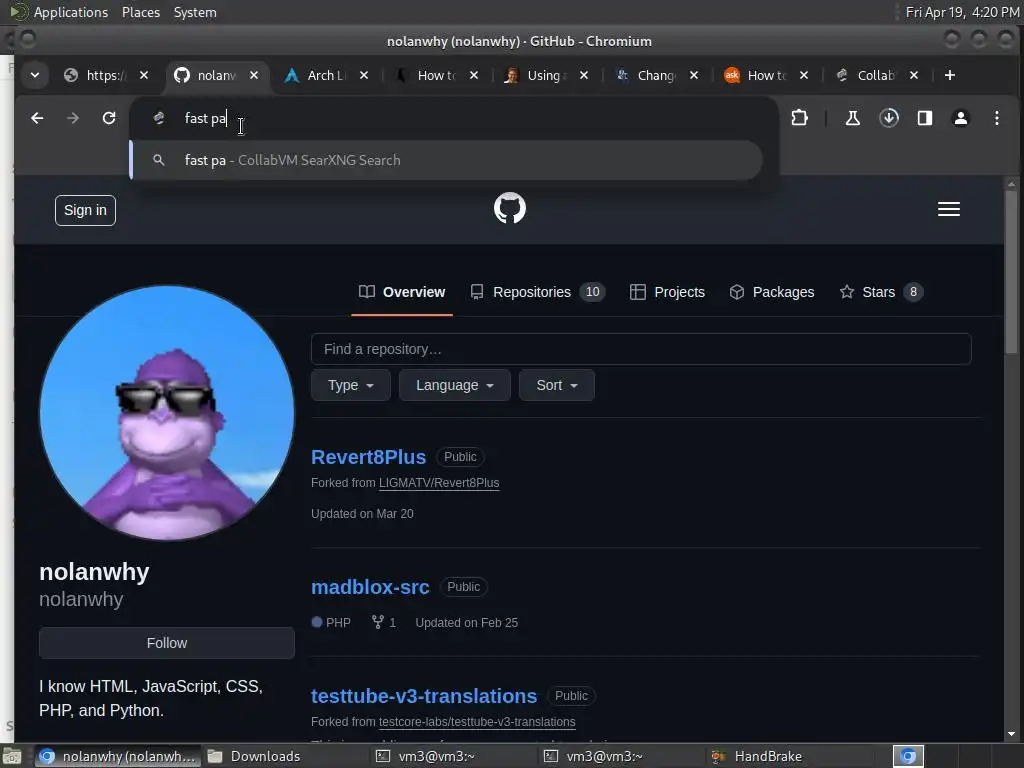Expand the Type filter dropdown
The width and height of the screenshot is (1024, 768).
pos(351,385)
